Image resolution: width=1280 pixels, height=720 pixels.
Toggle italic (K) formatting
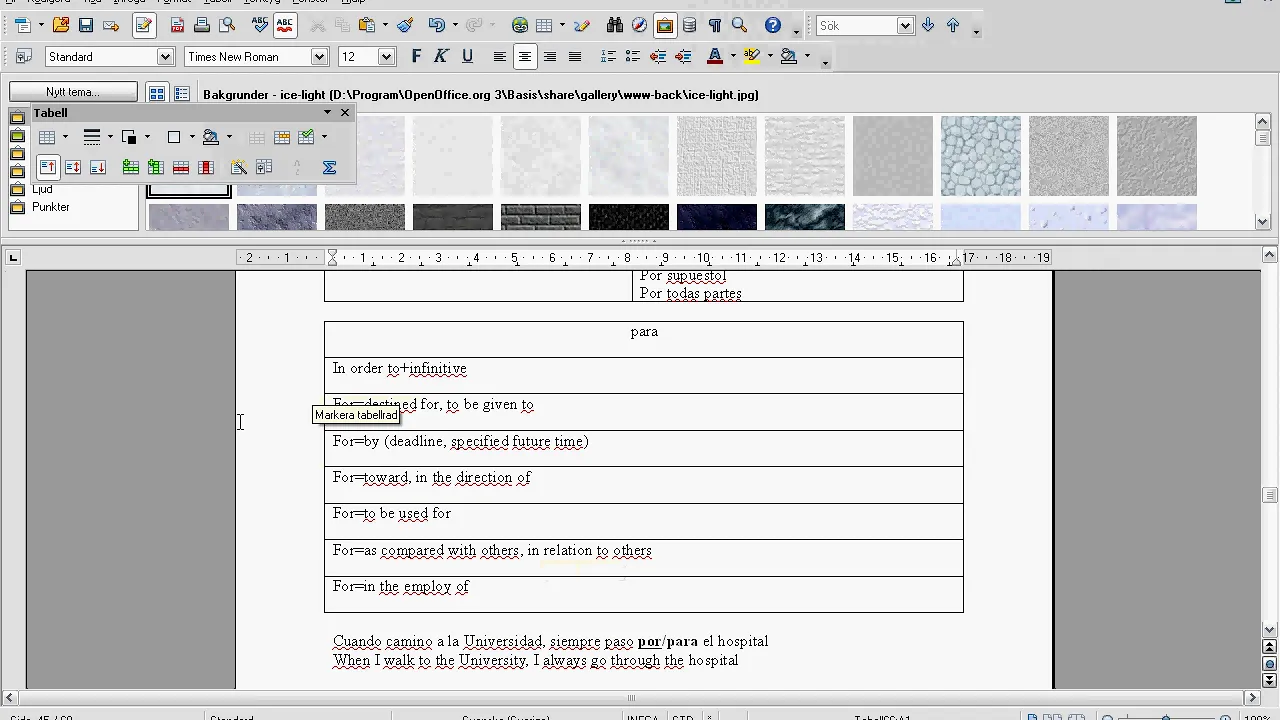[441, 57]
